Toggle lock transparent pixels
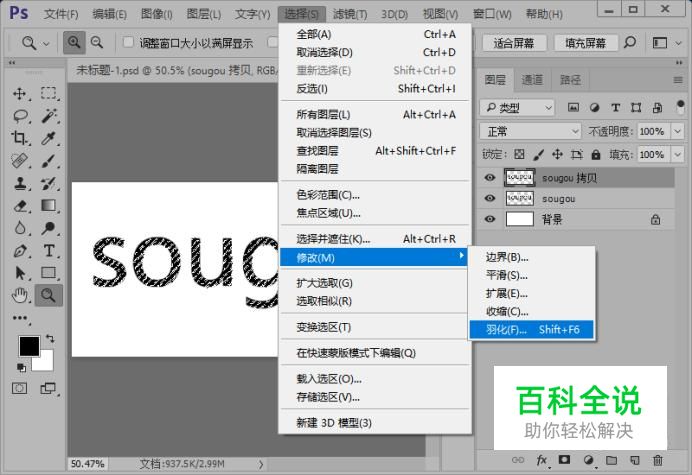692x475 pixels. [519, 154]
